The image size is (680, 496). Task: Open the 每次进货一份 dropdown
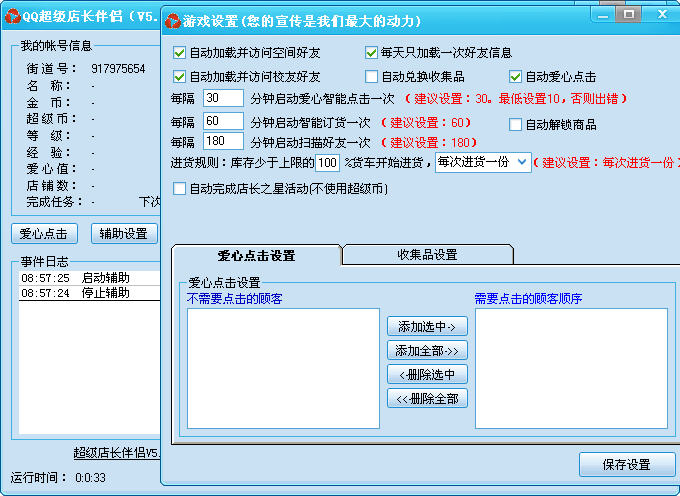coord(483,163)
